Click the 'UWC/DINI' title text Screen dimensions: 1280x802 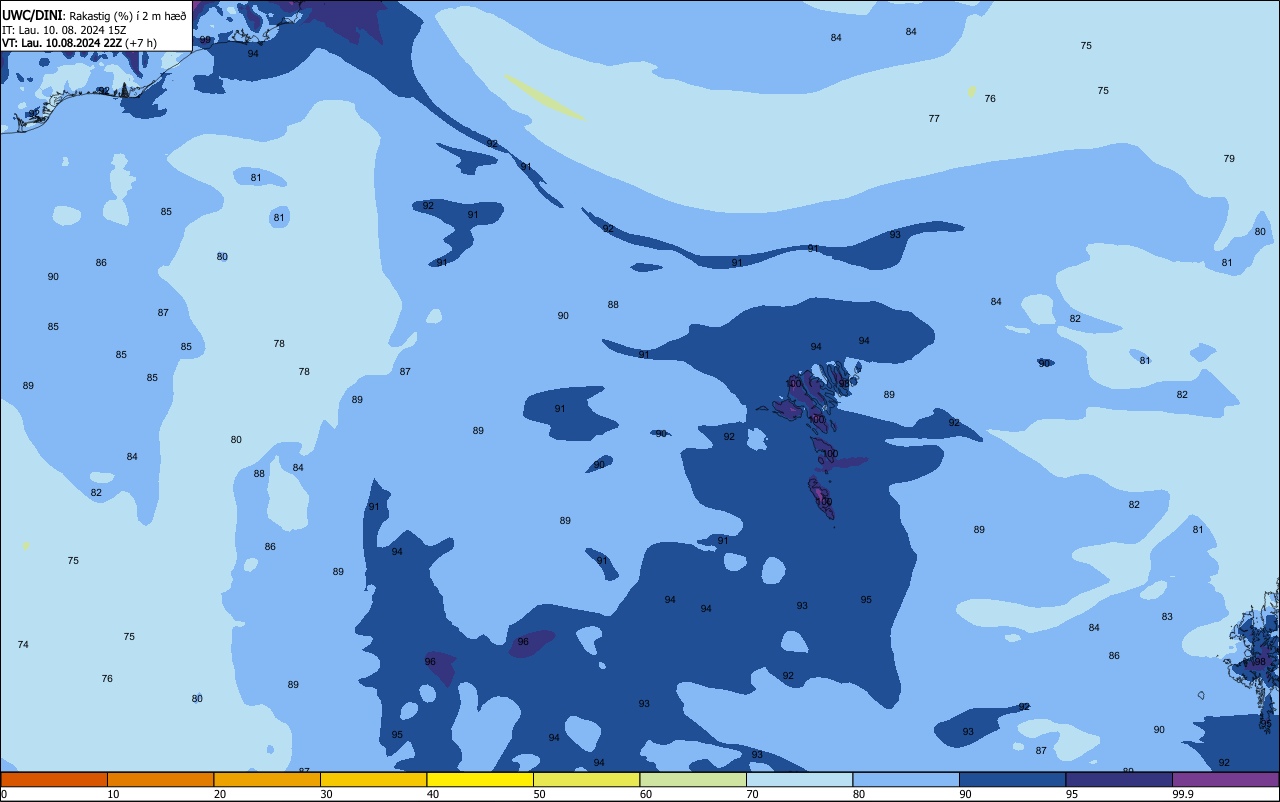click(32, 15)
